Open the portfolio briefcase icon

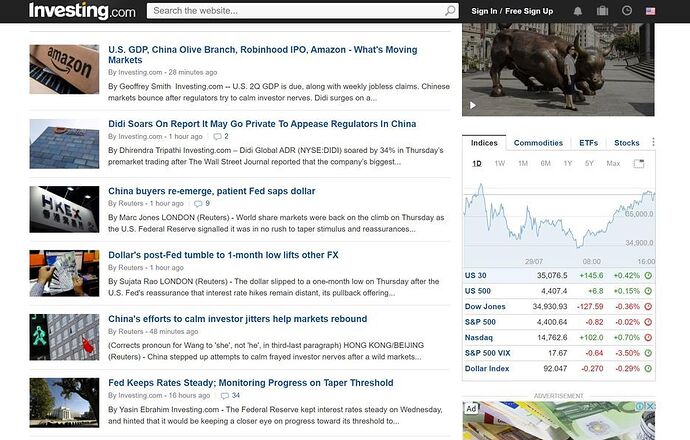(x=603, y=11)
